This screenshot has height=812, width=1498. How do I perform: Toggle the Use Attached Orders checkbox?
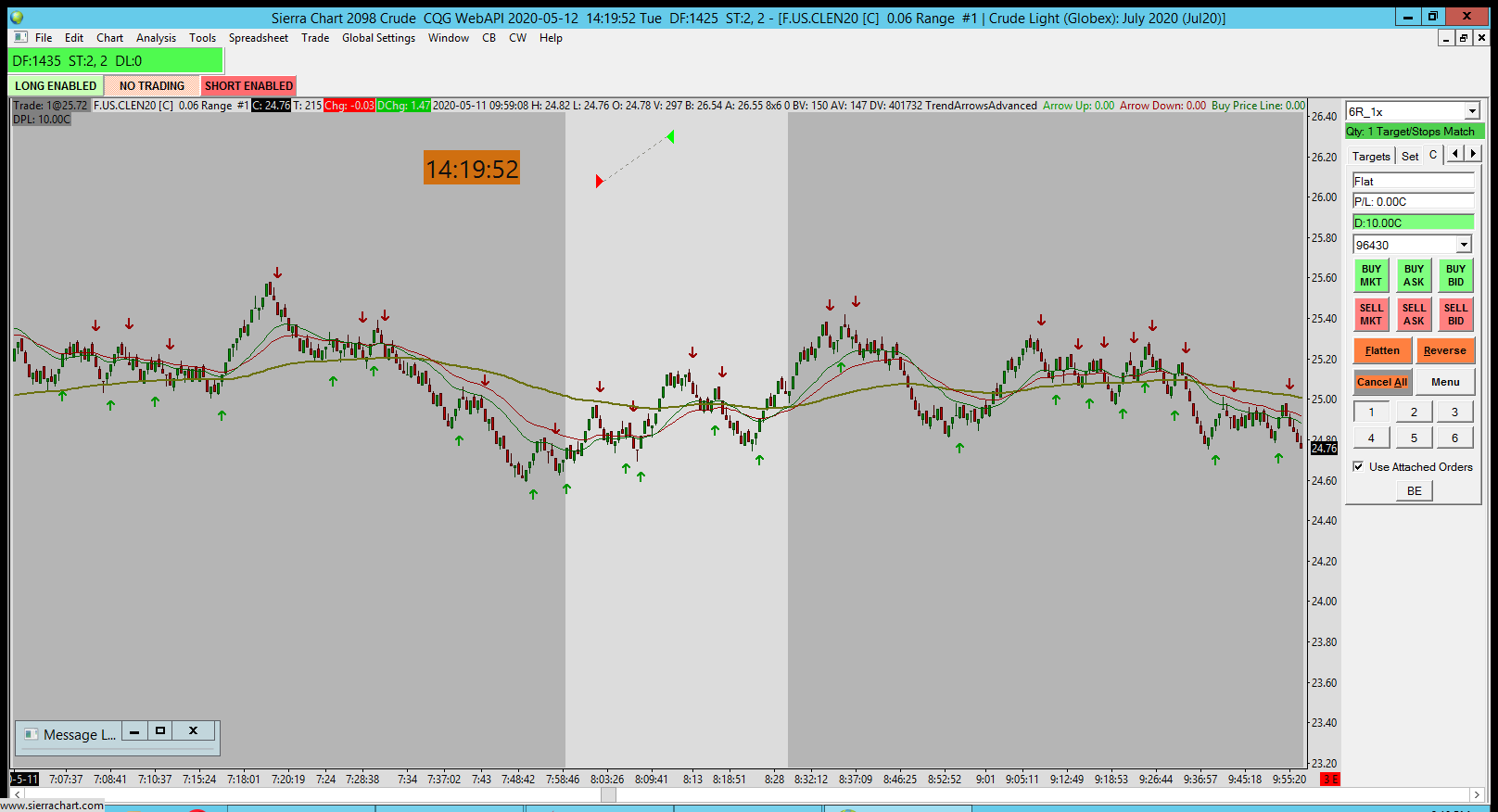click(1358, 467)
